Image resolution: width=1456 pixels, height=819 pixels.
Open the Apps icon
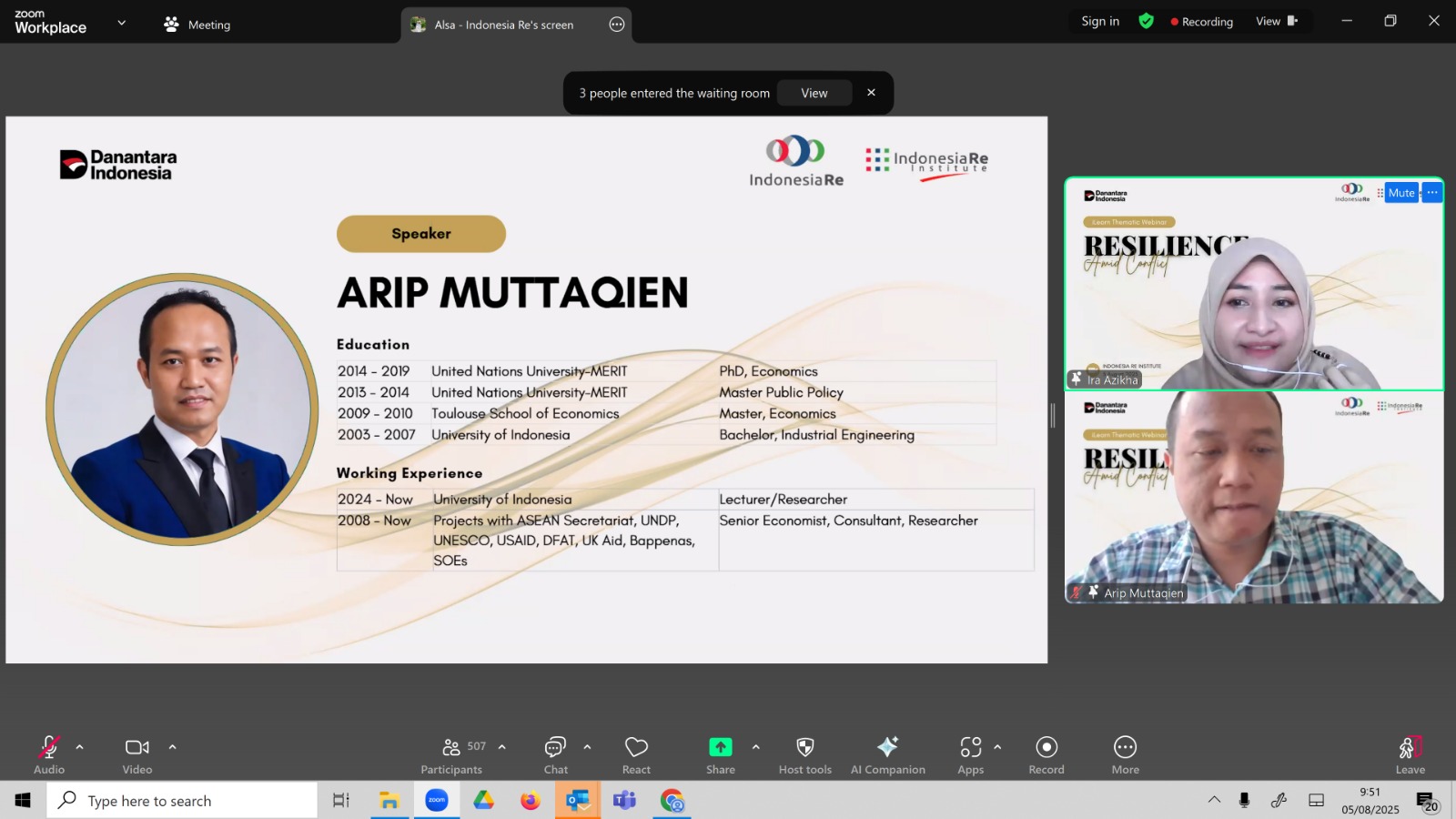[971, 747]
